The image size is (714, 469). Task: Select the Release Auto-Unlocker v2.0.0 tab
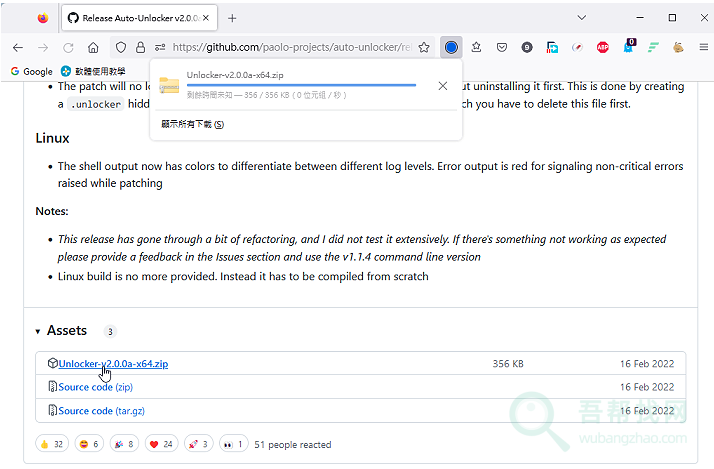[x=139, y=18]
